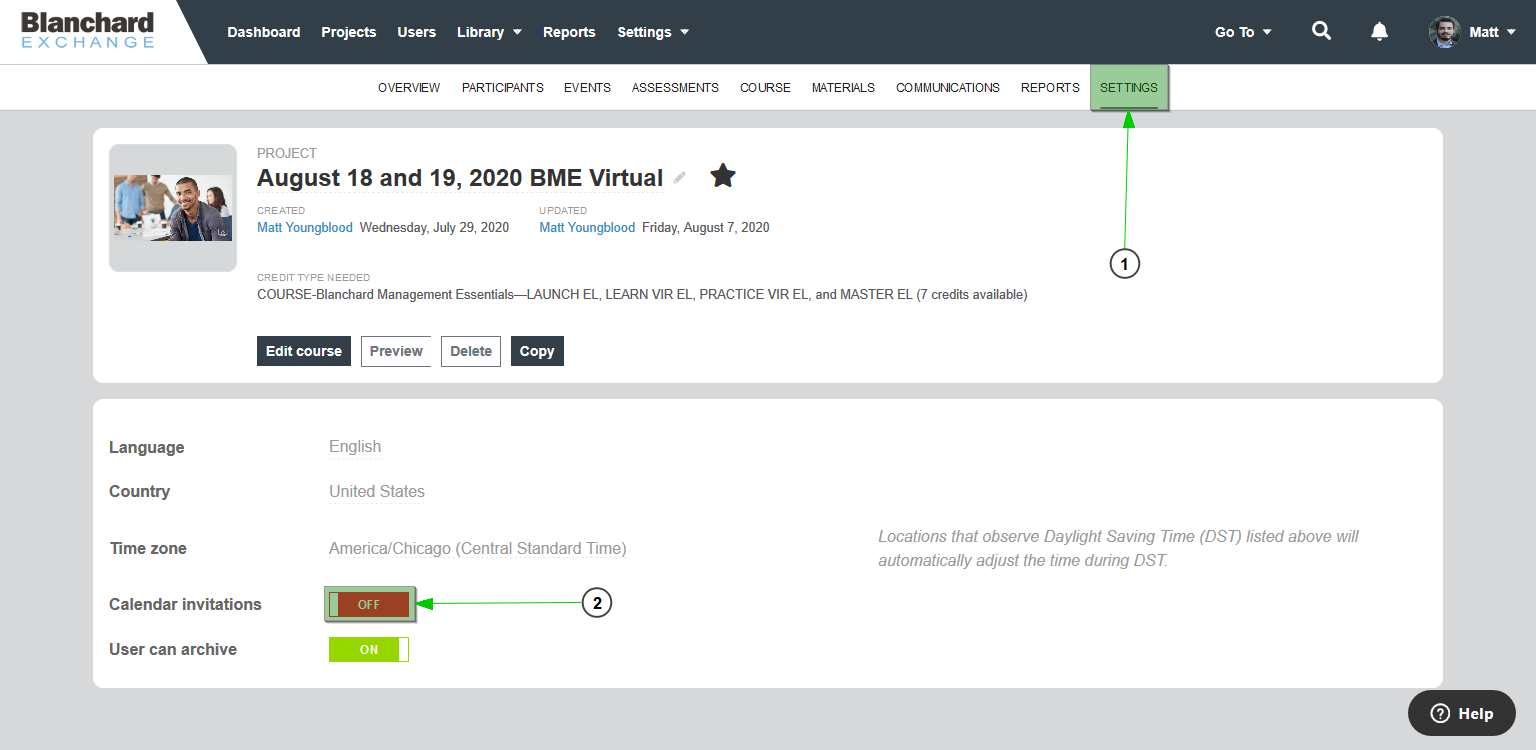Click Matt's profile avatar picture
1536x750 pixels.
click(1444, 32)
